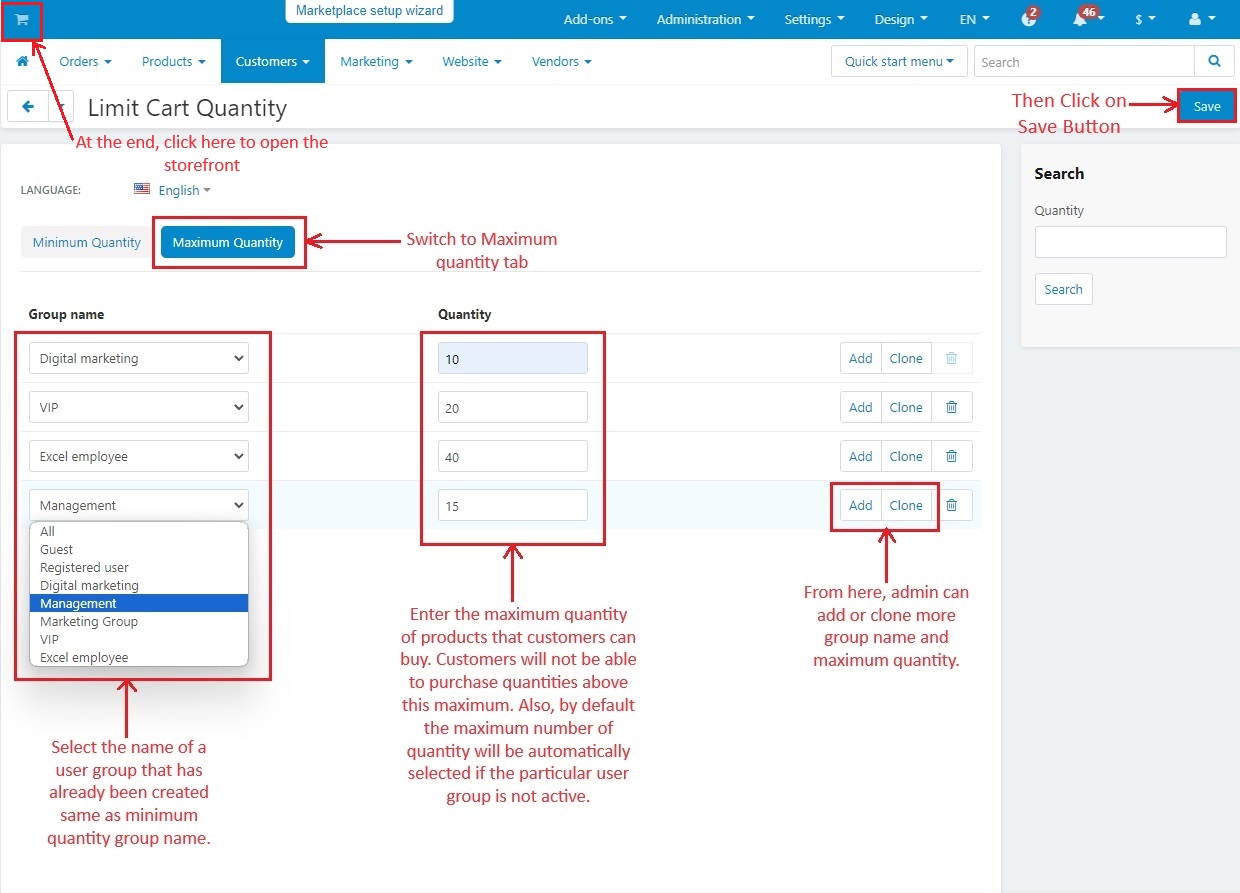Open the Quick start menu

(899, 61)
